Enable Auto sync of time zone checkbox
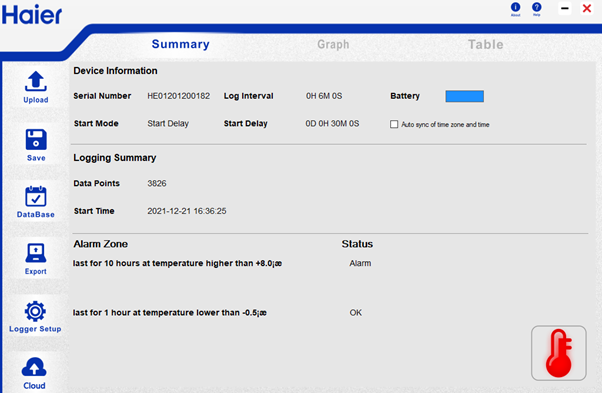602x393 pixels. point(394,124)
